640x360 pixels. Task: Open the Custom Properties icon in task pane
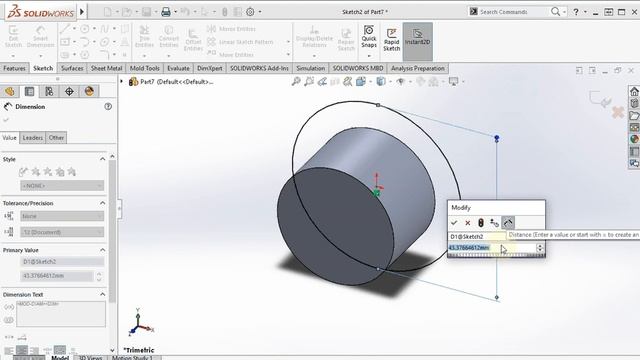point(634,151)
